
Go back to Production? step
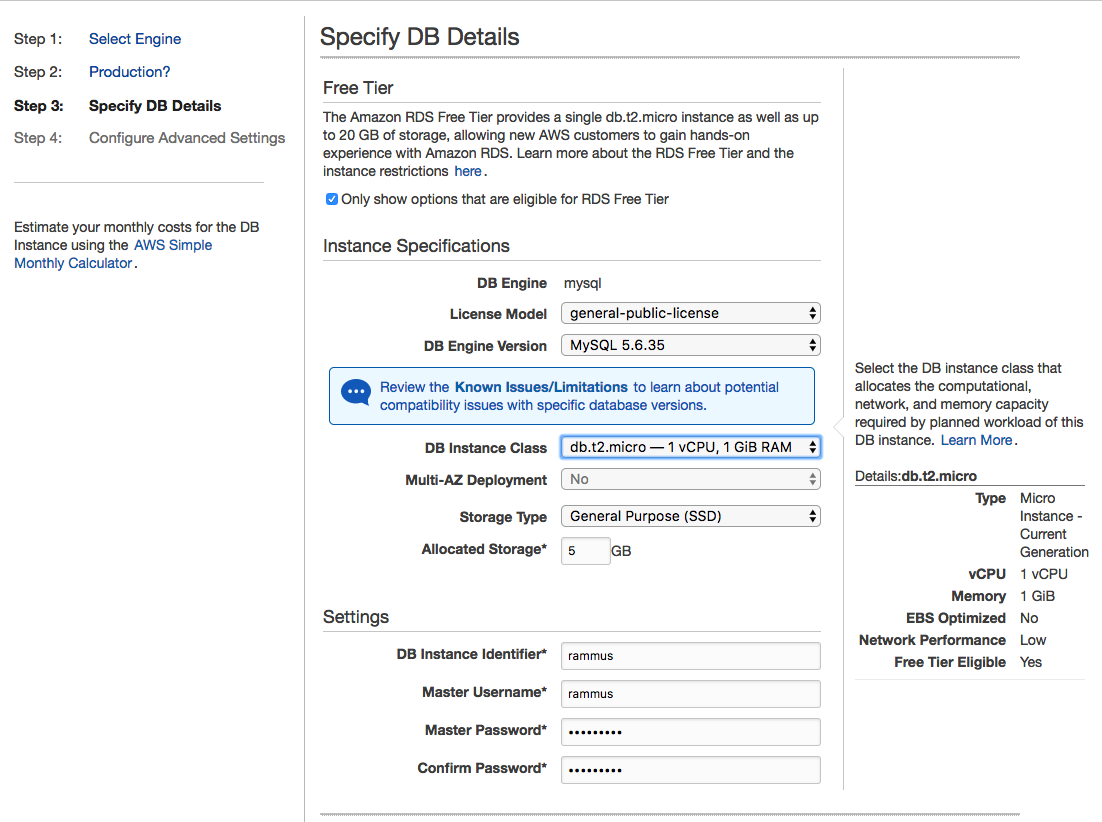pos(129,72)
